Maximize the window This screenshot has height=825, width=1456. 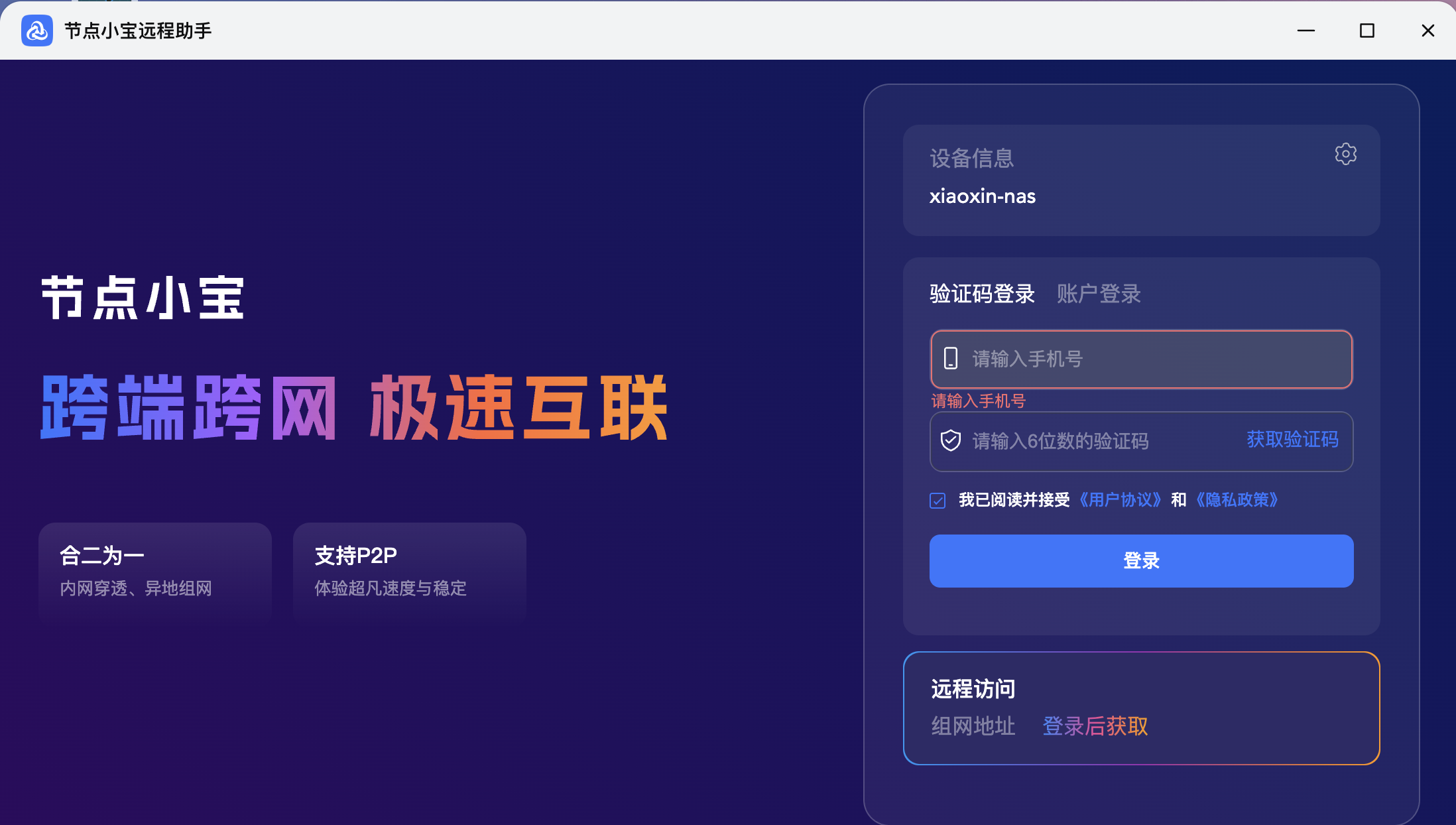tap(1366, 31)
